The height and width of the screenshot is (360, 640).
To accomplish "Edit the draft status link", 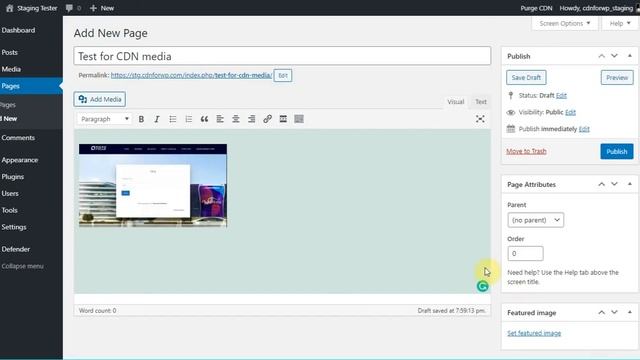I will [x=561, y=96].
